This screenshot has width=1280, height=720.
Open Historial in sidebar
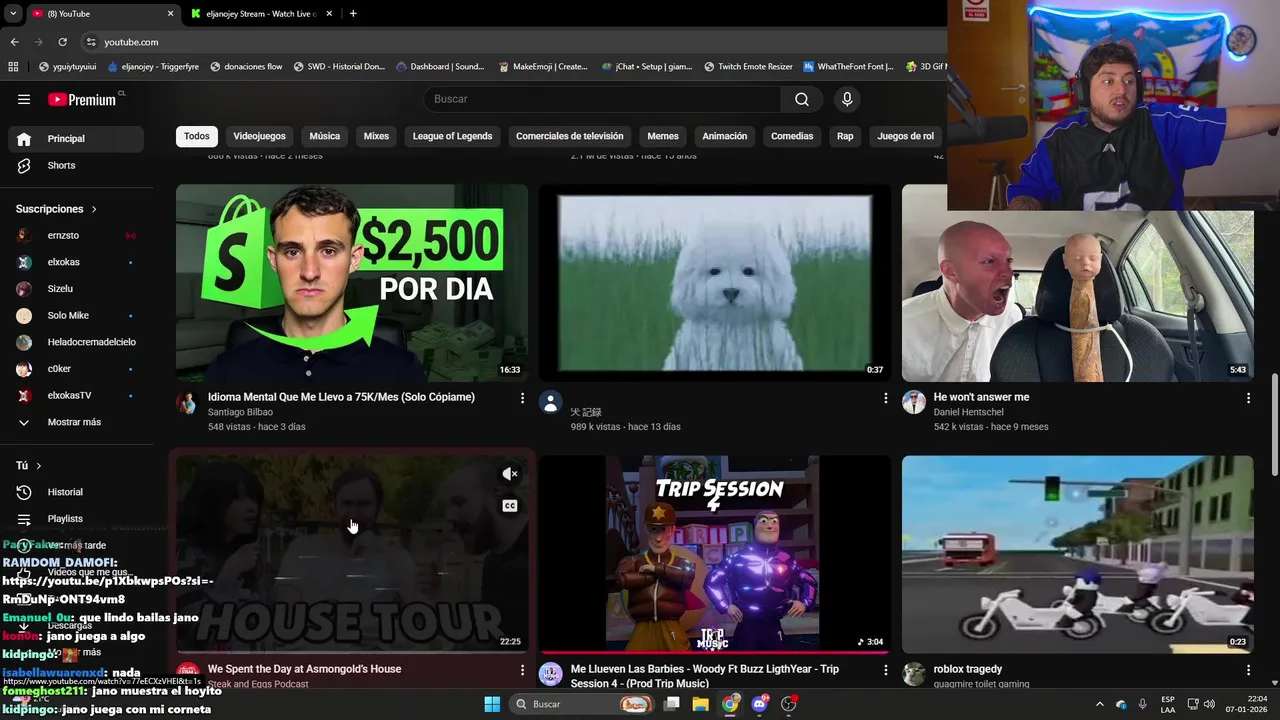pyautogui.click(x=76, y=492)
